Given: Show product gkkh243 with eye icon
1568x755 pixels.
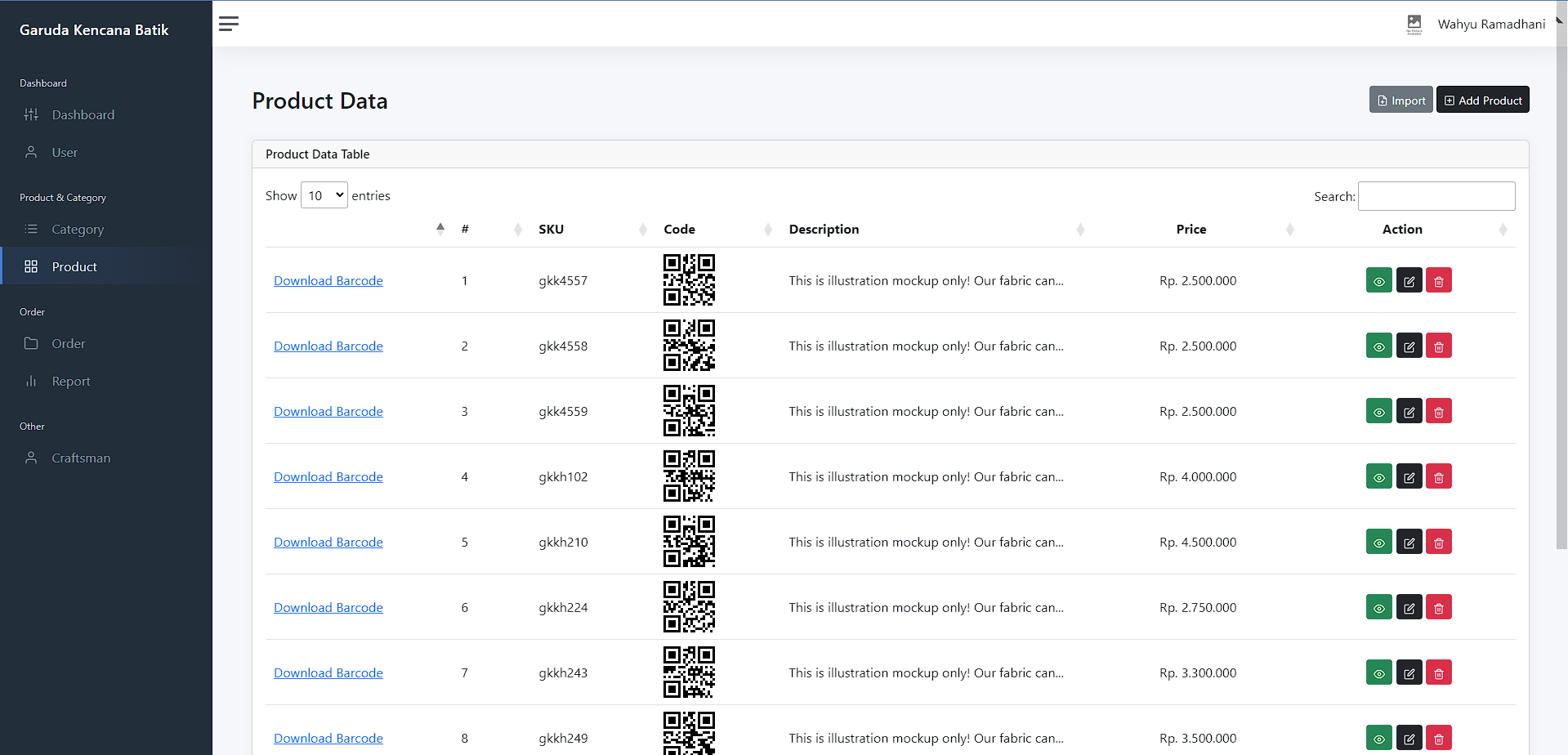Looking at the screenshot, I should pos(1378,673).
